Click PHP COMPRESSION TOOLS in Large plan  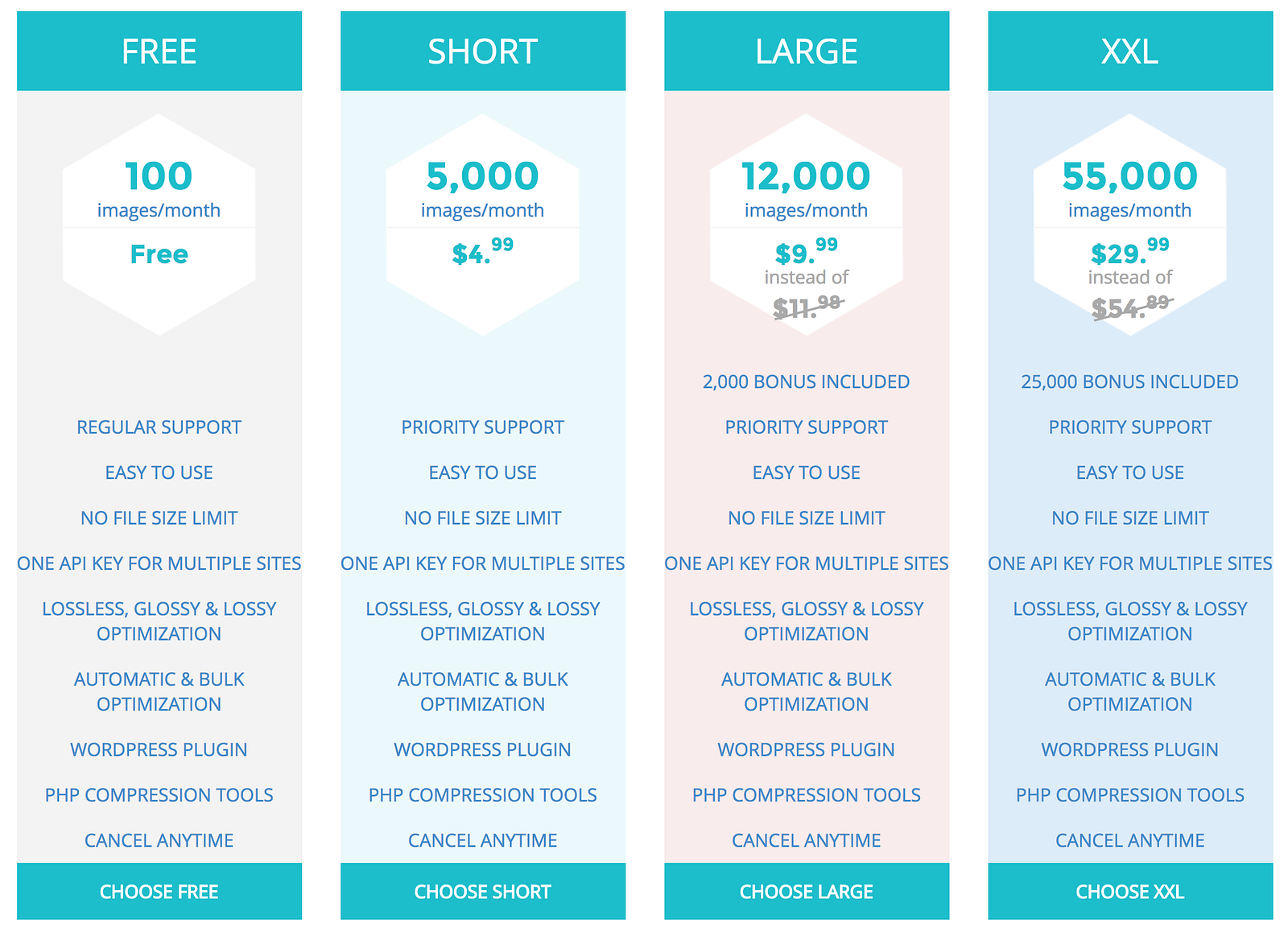pos(806,795)
